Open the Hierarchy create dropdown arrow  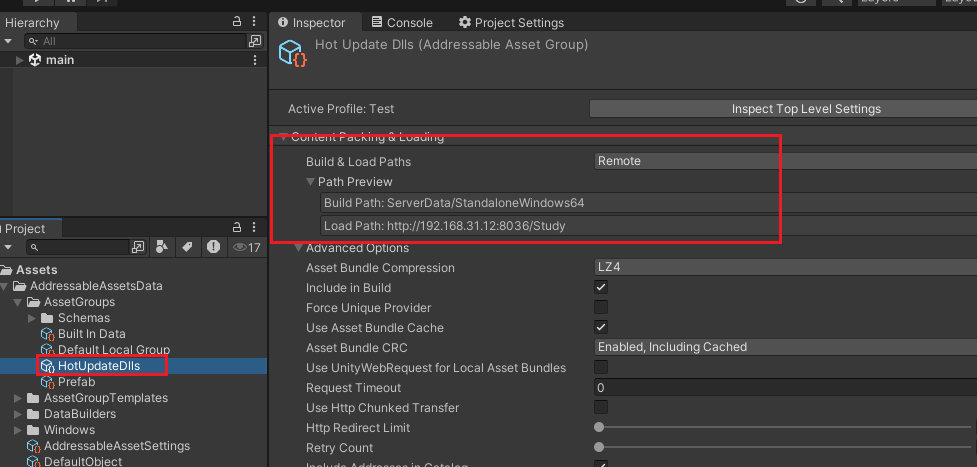point(8,41)
